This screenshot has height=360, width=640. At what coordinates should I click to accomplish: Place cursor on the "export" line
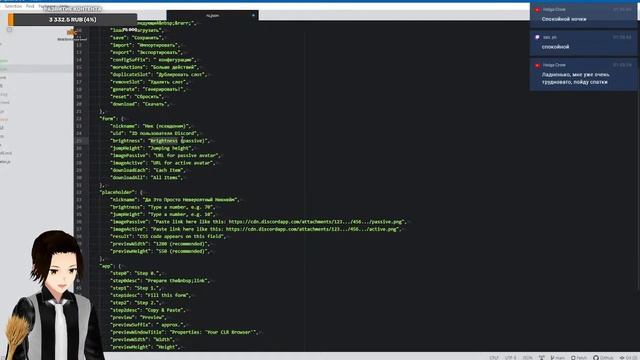[x=146, y=52]
